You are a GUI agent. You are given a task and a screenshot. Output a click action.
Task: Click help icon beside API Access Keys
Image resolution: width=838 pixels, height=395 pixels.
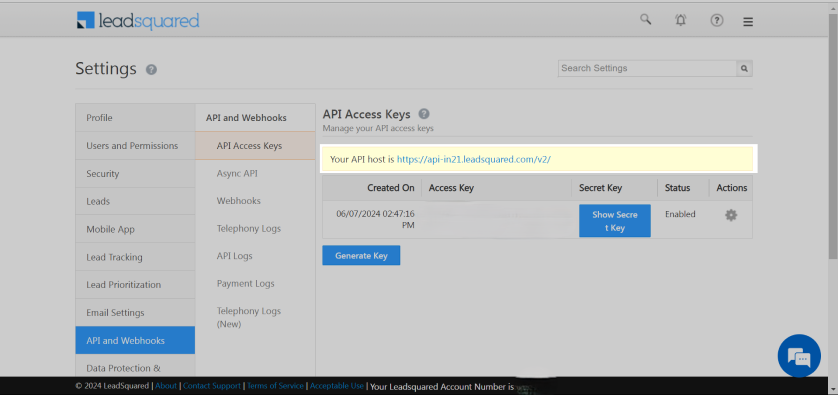pos(424,114)
